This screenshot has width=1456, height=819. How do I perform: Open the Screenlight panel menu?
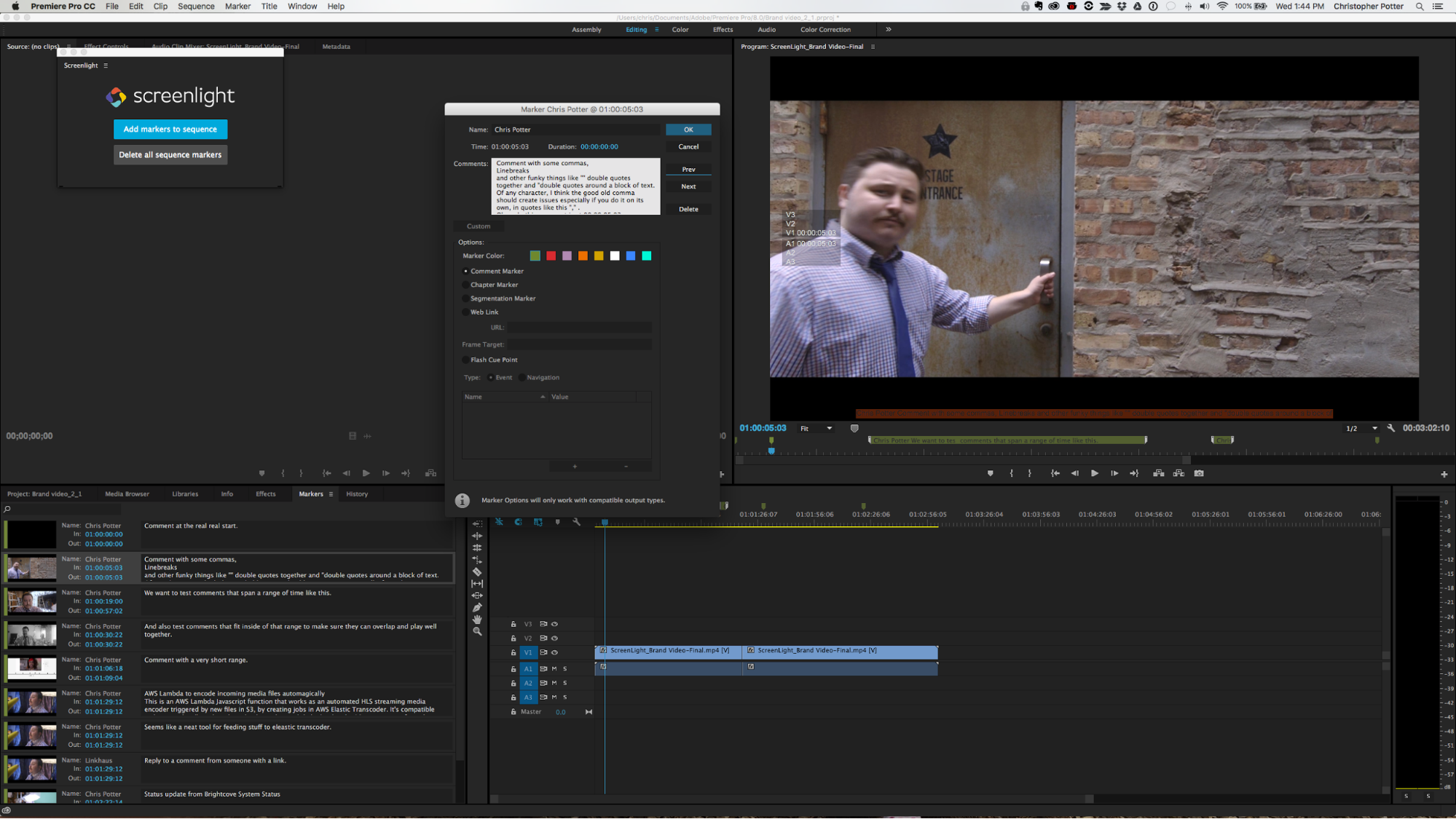coord(106,66)
